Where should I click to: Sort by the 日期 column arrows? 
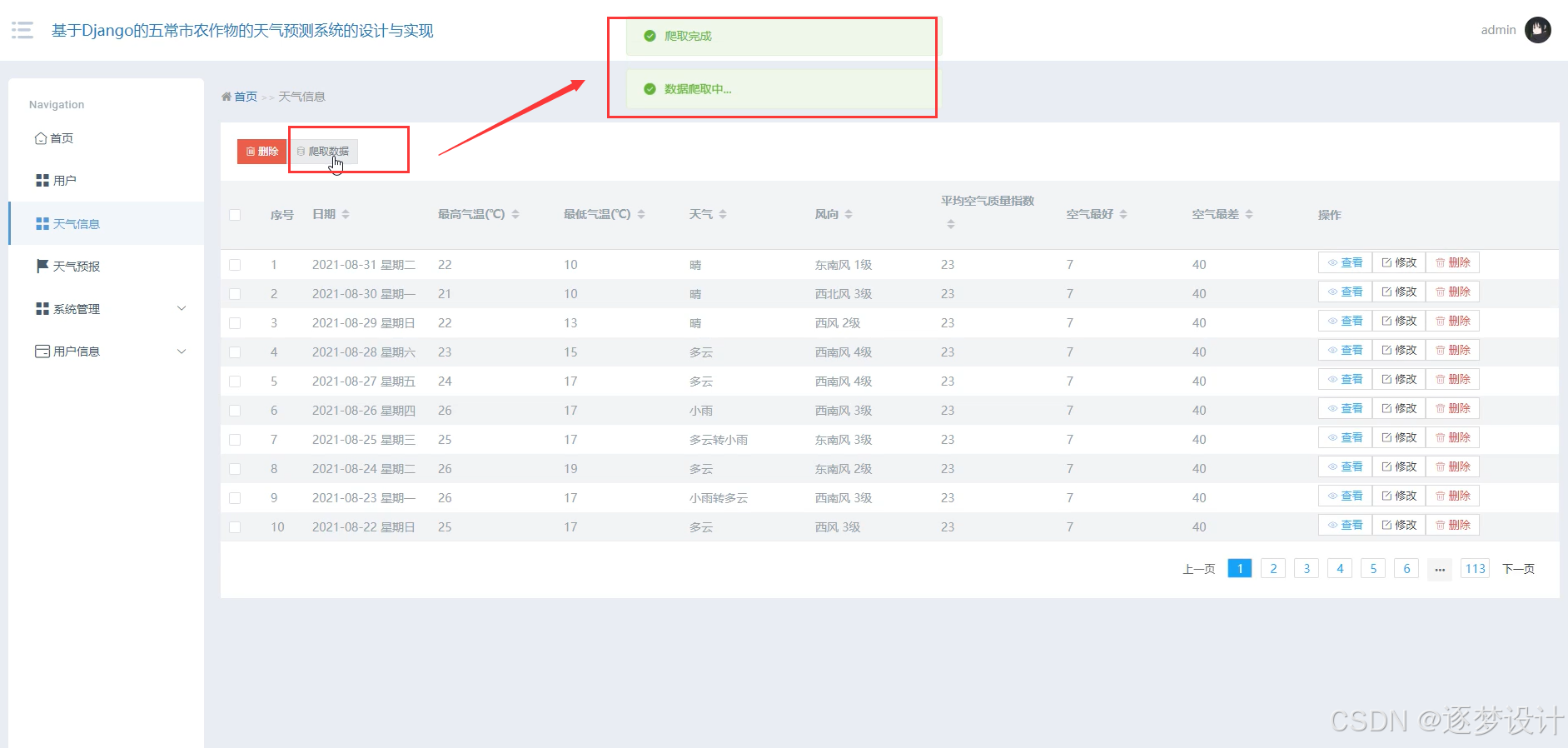point(346,215)
